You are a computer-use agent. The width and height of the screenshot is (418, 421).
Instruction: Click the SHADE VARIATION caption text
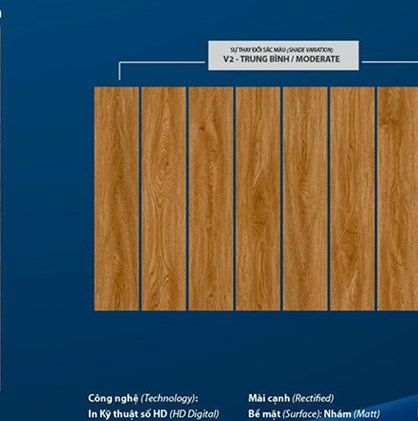[310, 50]
